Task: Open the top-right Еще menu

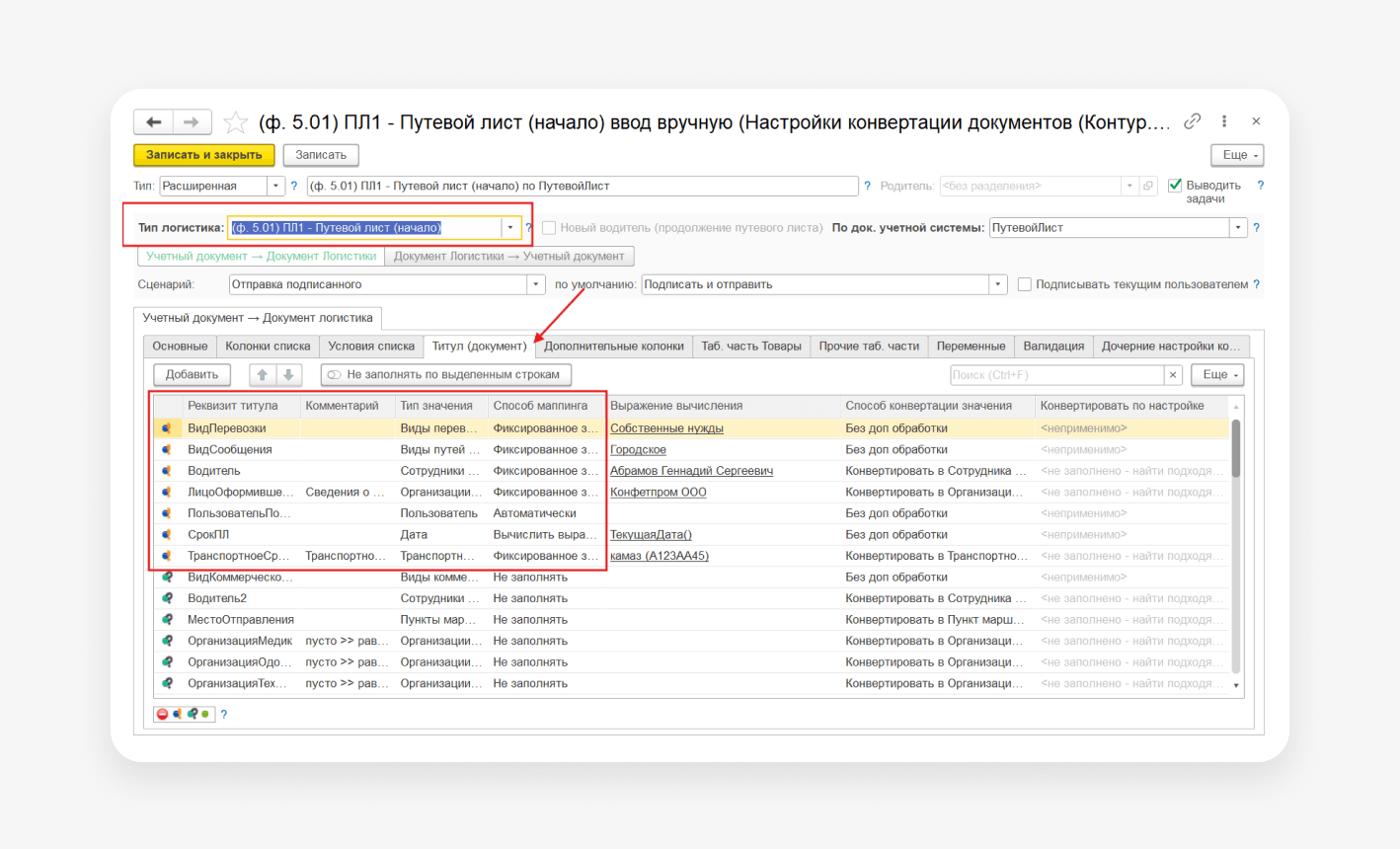Action: click(1238, 155)
